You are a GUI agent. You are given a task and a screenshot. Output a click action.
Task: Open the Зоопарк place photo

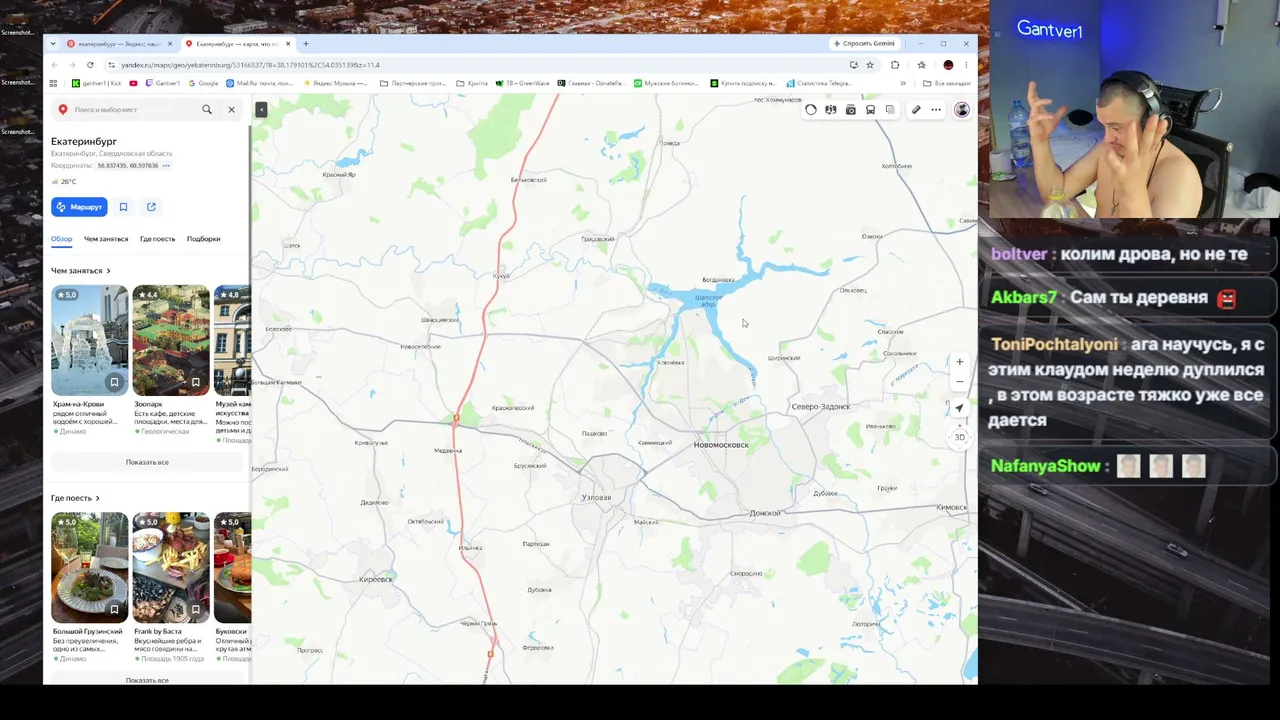pyautogui.click(x=171, y=340)
